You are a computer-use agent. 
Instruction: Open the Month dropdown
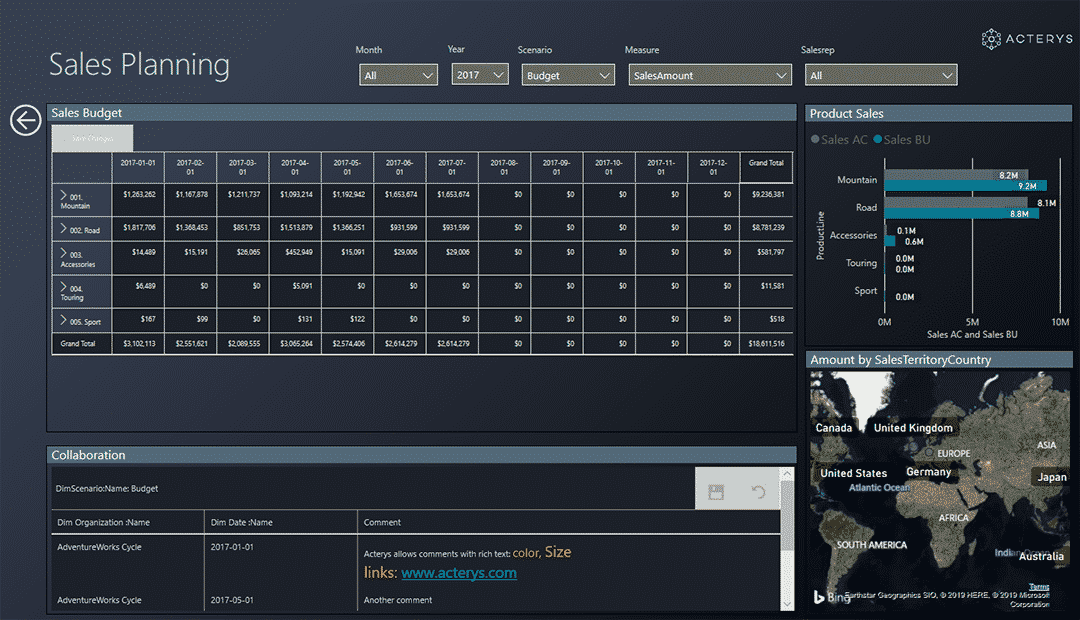399,75
